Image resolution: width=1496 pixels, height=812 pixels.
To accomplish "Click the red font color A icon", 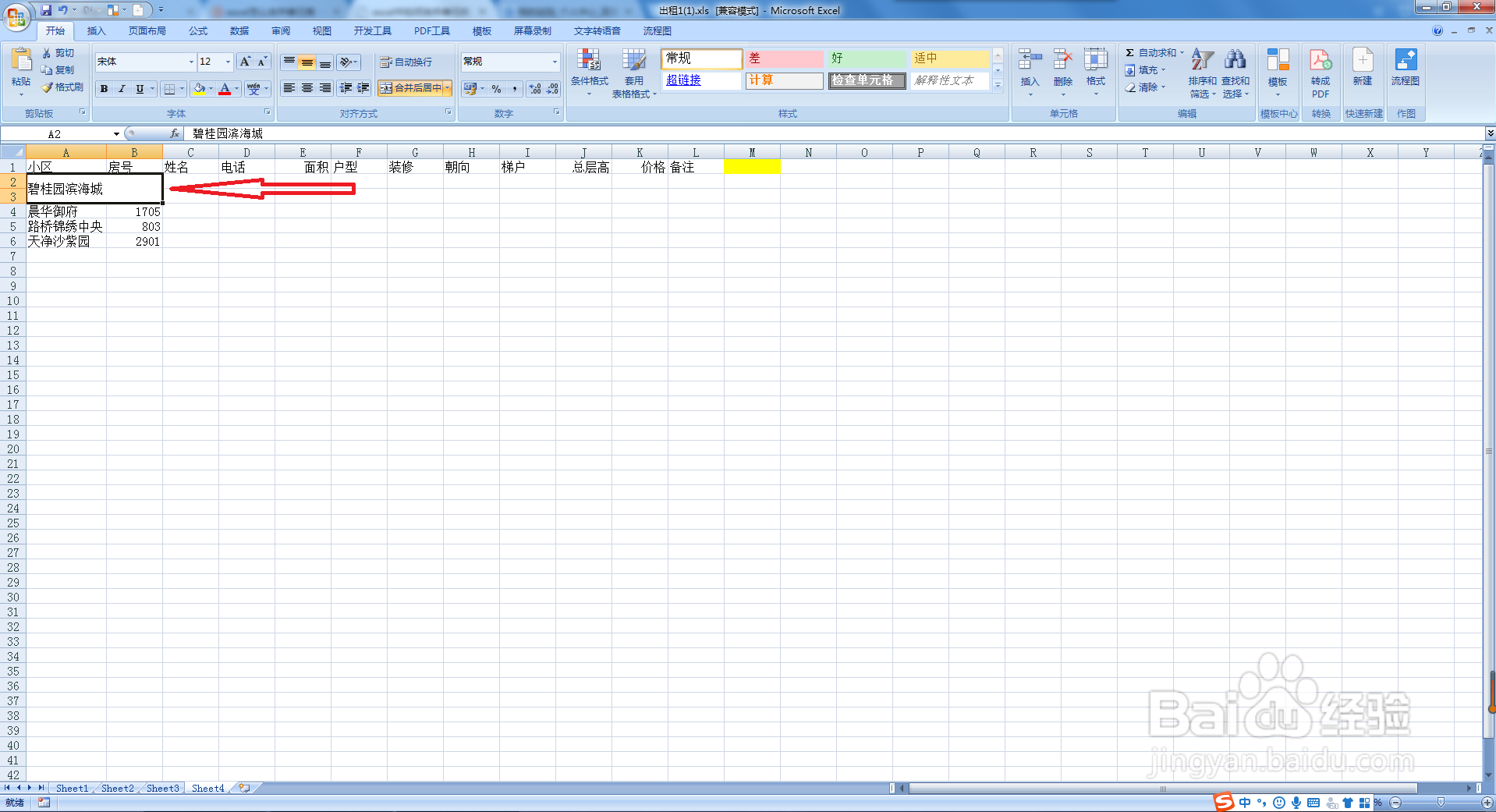I will [225, 89].
